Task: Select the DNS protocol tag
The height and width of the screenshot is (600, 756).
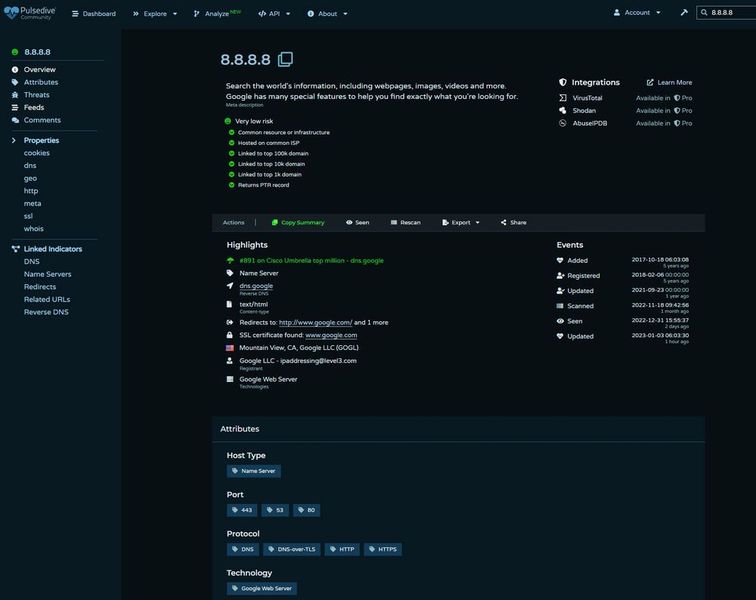Action: click(x=243, y=549)
